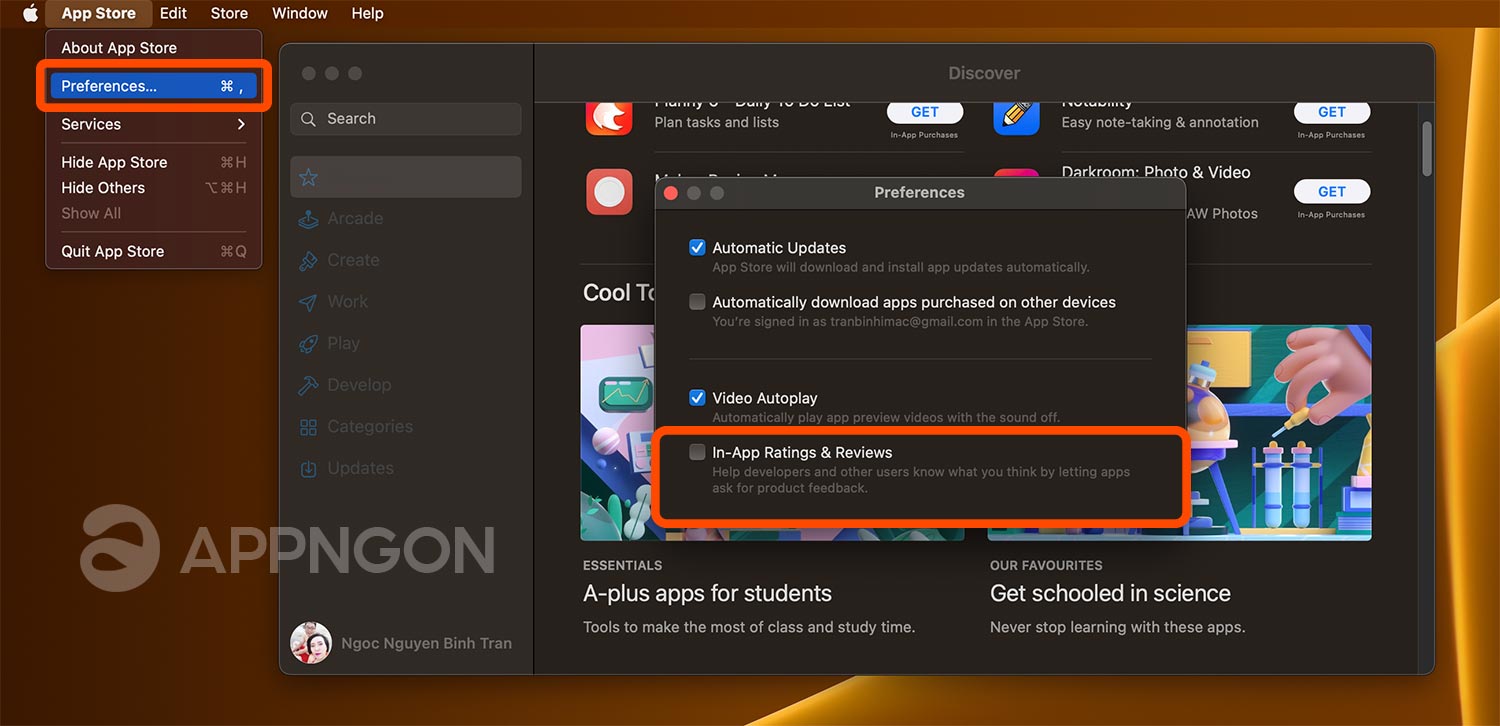This screenshot has height=726, width=1500.
Task: Open the Edit menu
Action: (173, 13)
